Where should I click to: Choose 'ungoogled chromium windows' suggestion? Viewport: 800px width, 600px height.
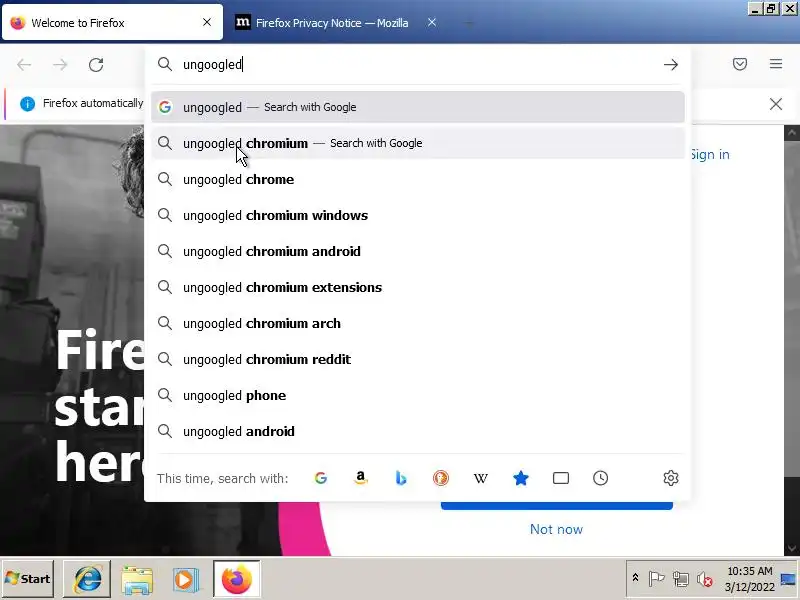tap(417, 215)
